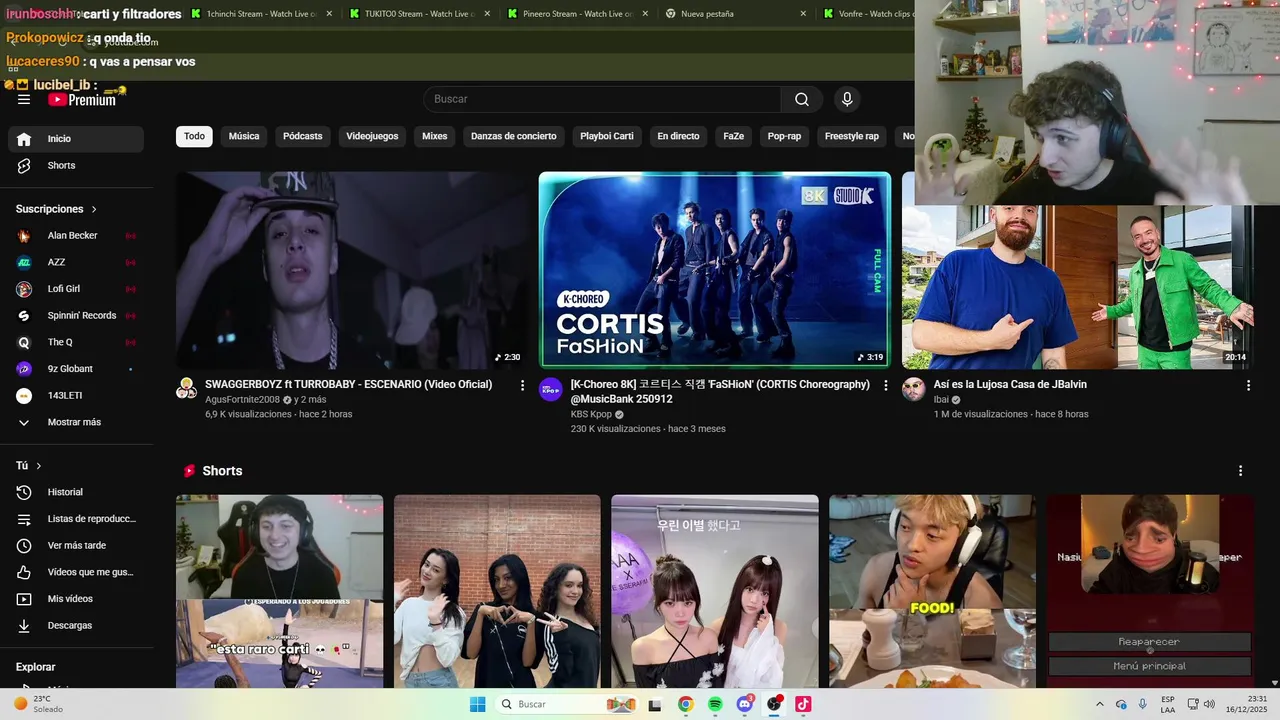
Task: Click Windows taskbar Buscar search box
Action: tap(567, 704)
